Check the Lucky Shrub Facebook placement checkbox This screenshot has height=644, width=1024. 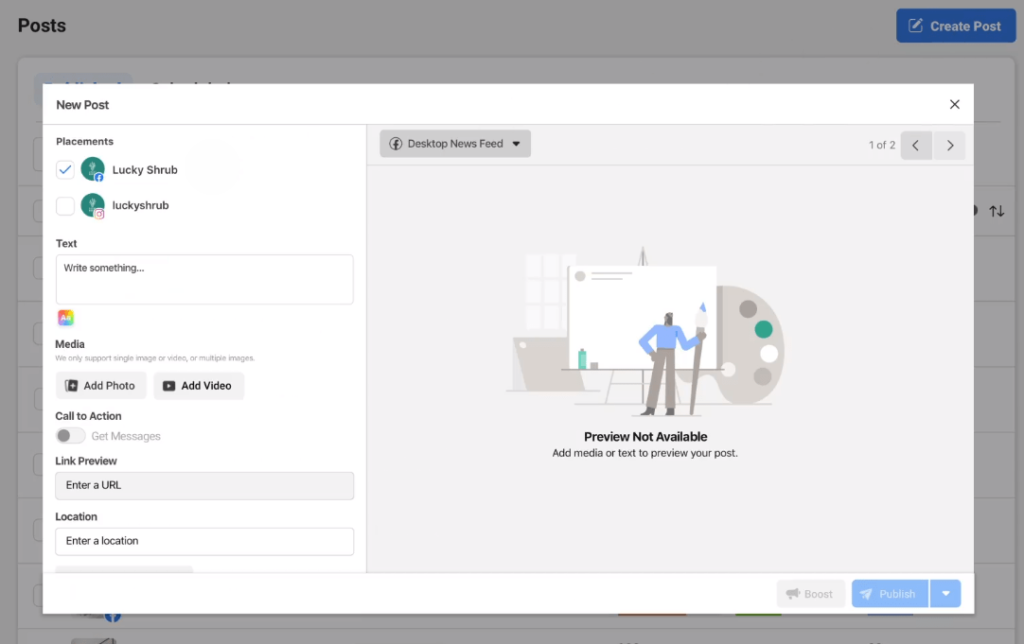pyautogui.click(x=65, y=170)
